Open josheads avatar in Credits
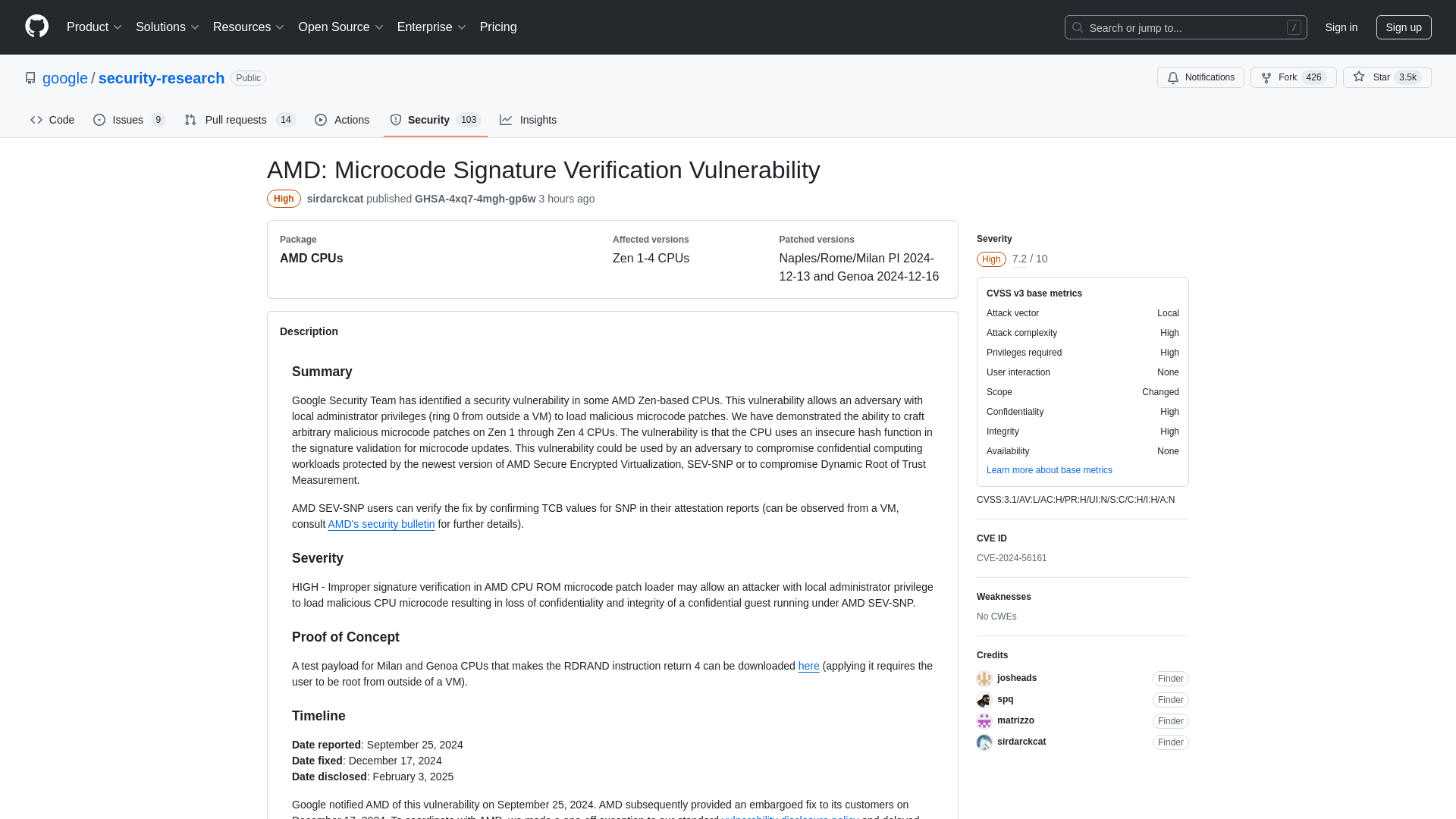The height and width of the screenshot is (819, 1456). tap(984, 679)
